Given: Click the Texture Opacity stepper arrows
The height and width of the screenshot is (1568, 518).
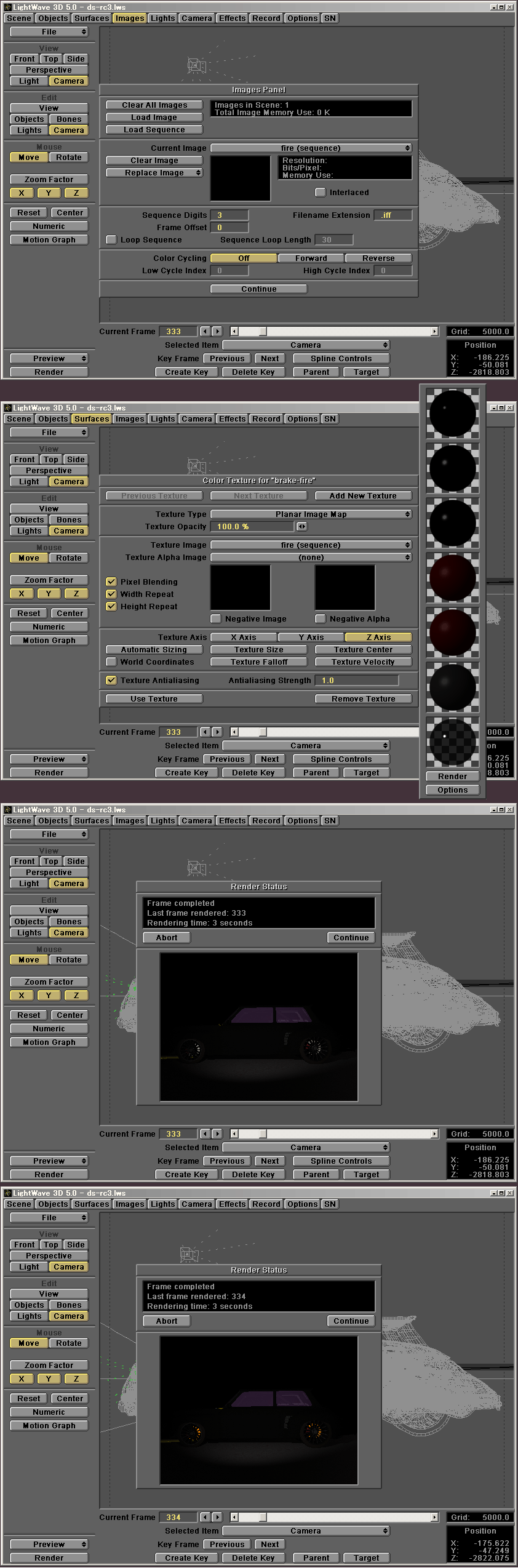Looking at the screenshot, I should tap(301, 527).
